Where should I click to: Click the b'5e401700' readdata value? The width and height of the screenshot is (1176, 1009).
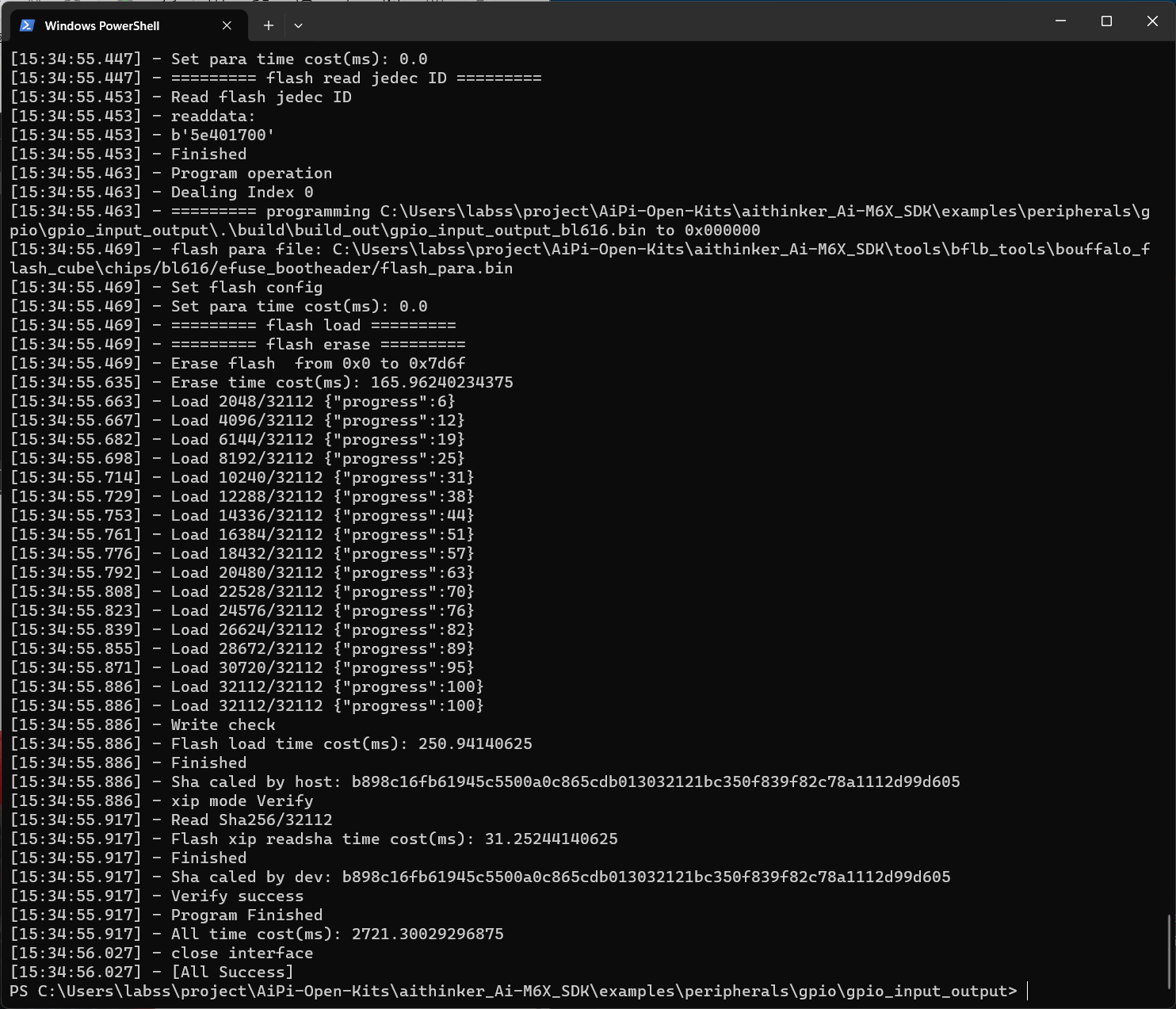click(223, 135)
